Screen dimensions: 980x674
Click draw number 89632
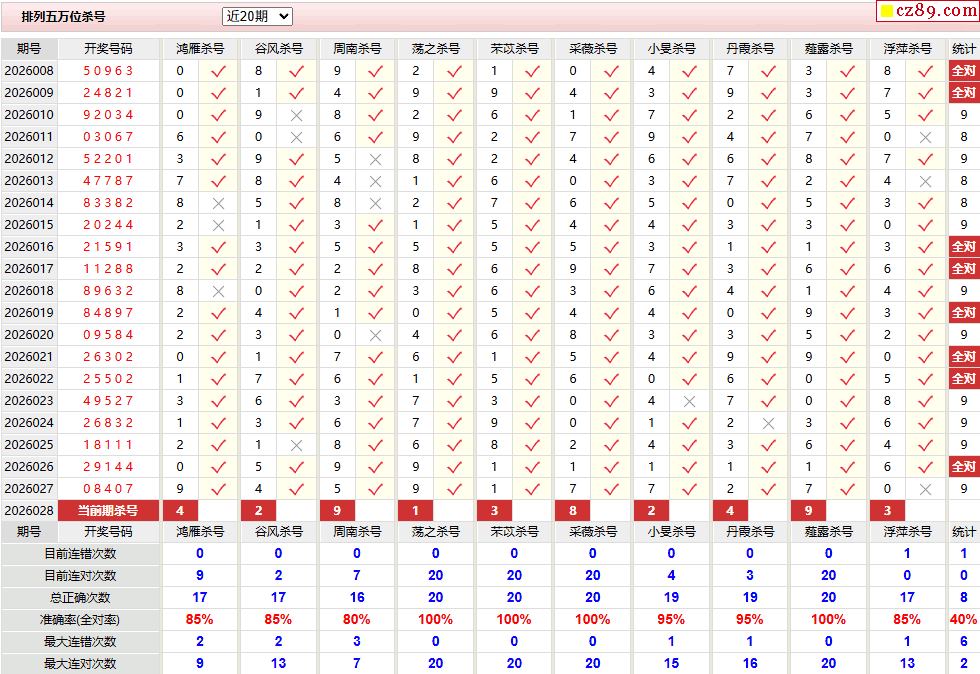point(108,291)
